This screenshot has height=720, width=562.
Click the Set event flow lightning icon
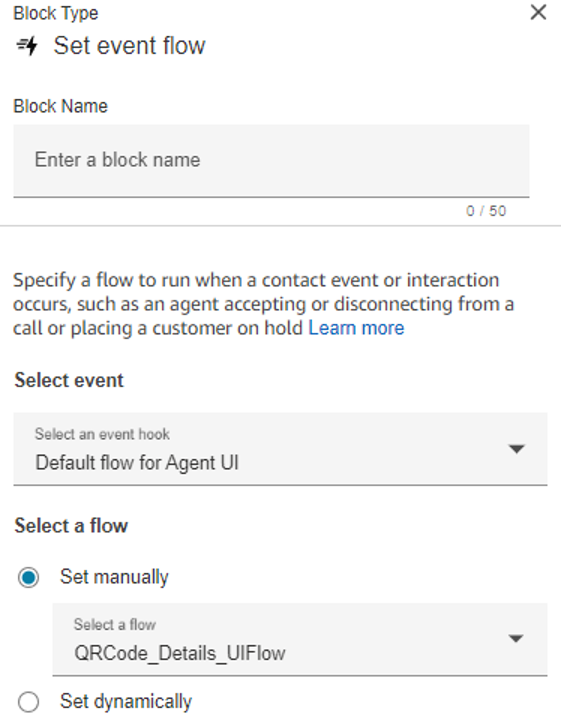[27, 46]
